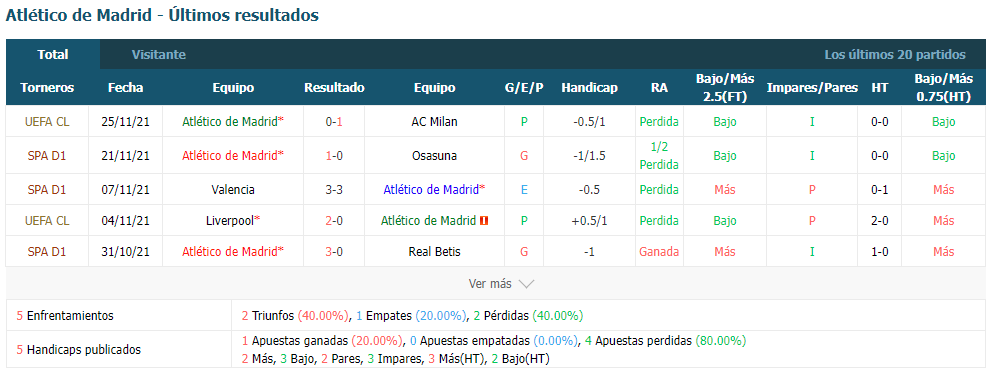
Task: Click the 2-0 Liverpool result score
Action: 334,221
